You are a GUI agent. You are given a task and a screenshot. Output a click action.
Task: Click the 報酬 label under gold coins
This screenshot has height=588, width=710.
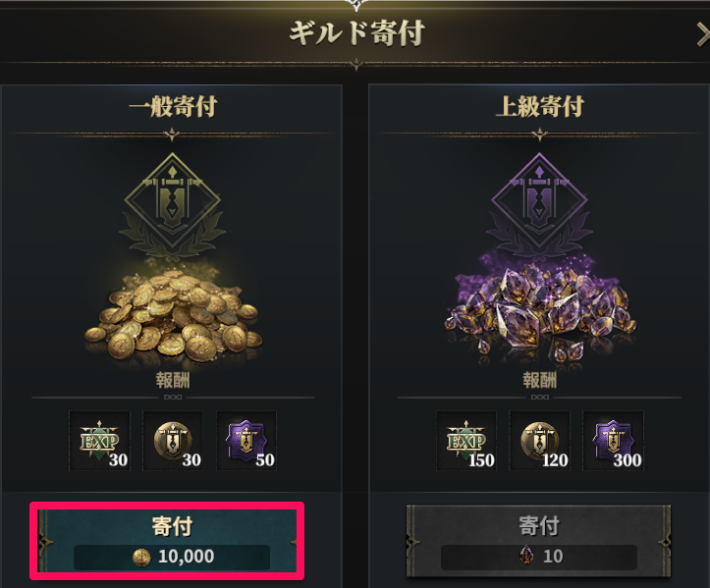coord(173,380)
